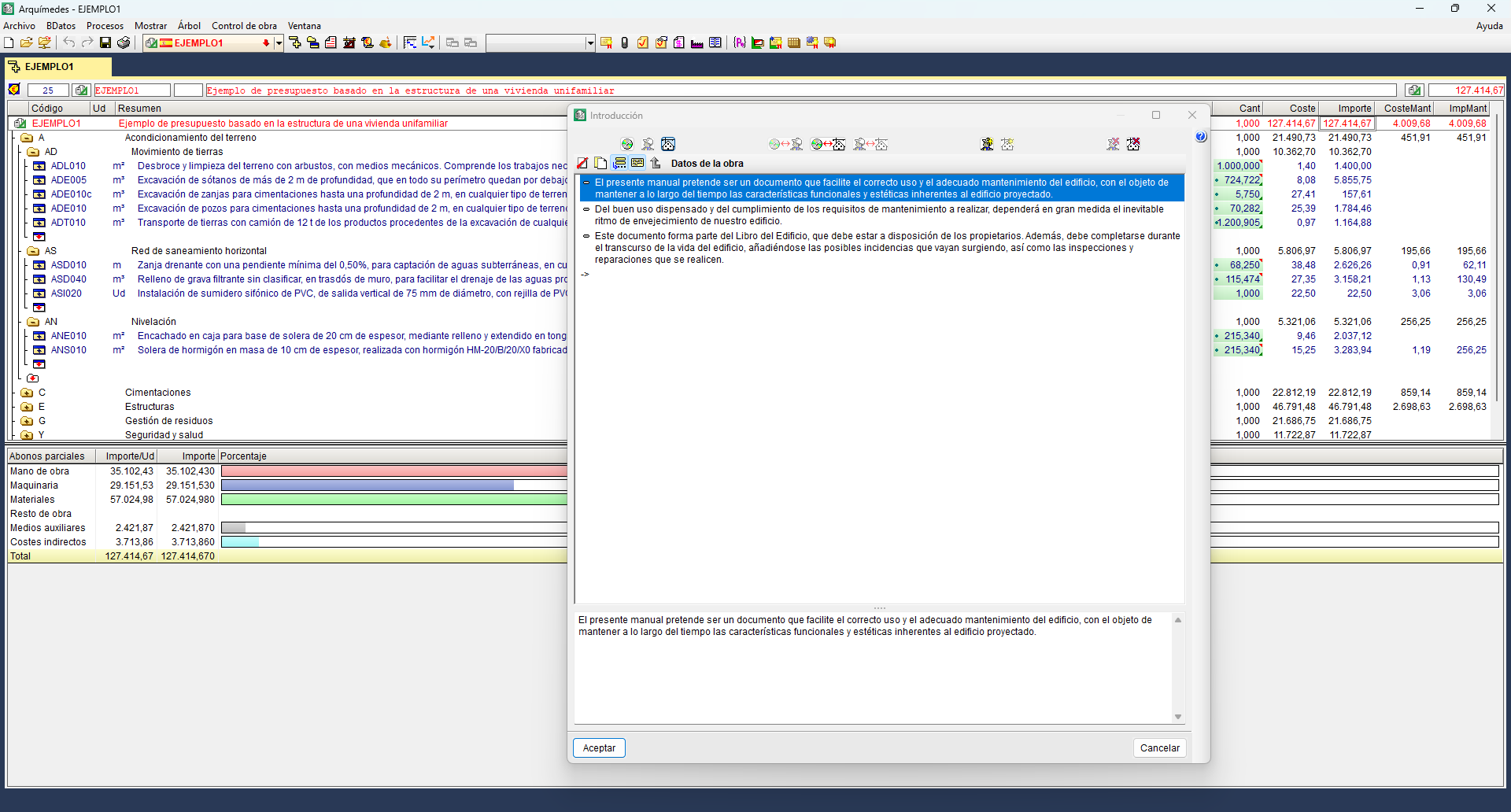The width and height of the screenshot is (1511, 812).
Task: Click the blue Maquinaria percentage bar
Action: [368, 485]
